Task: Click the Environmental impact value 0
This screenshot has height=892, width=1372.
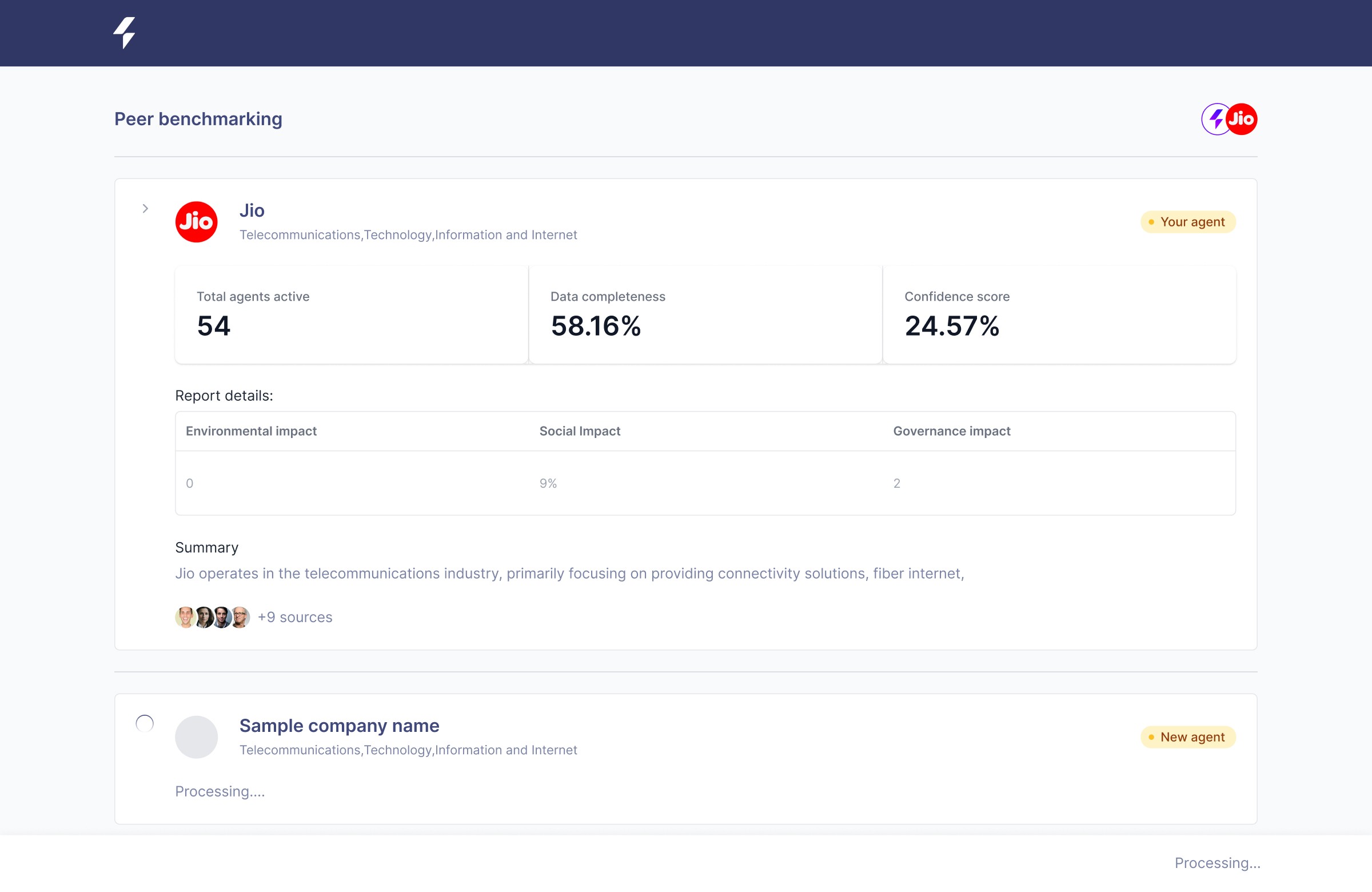Action: (190, 483)
